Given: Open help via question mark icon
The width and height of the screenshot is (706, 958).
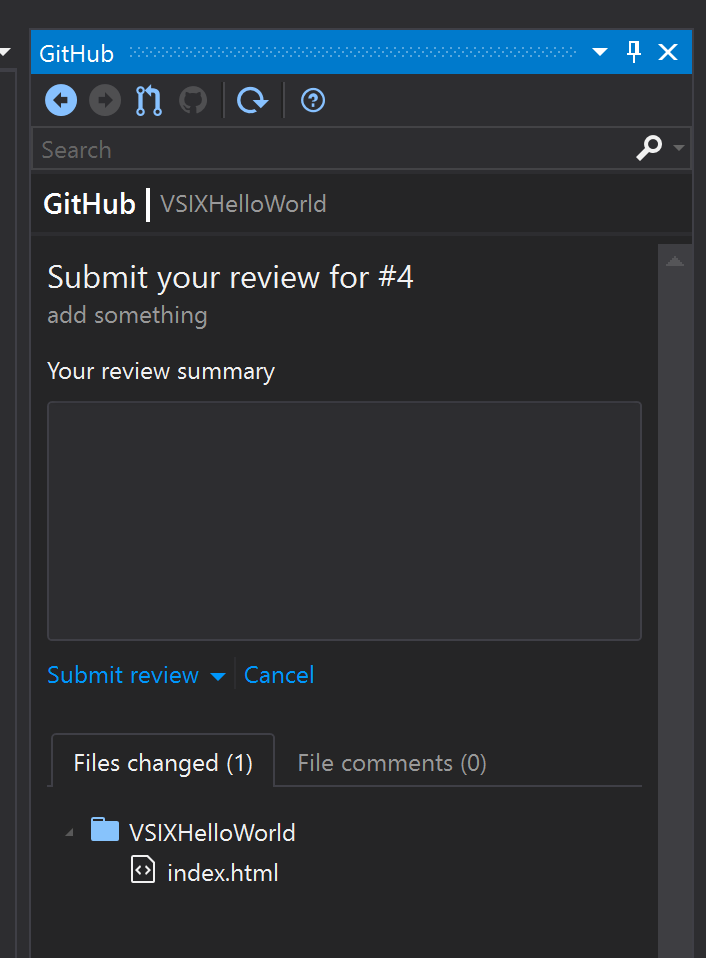Looking at the screenshot, I should click(x=313, y=100).
